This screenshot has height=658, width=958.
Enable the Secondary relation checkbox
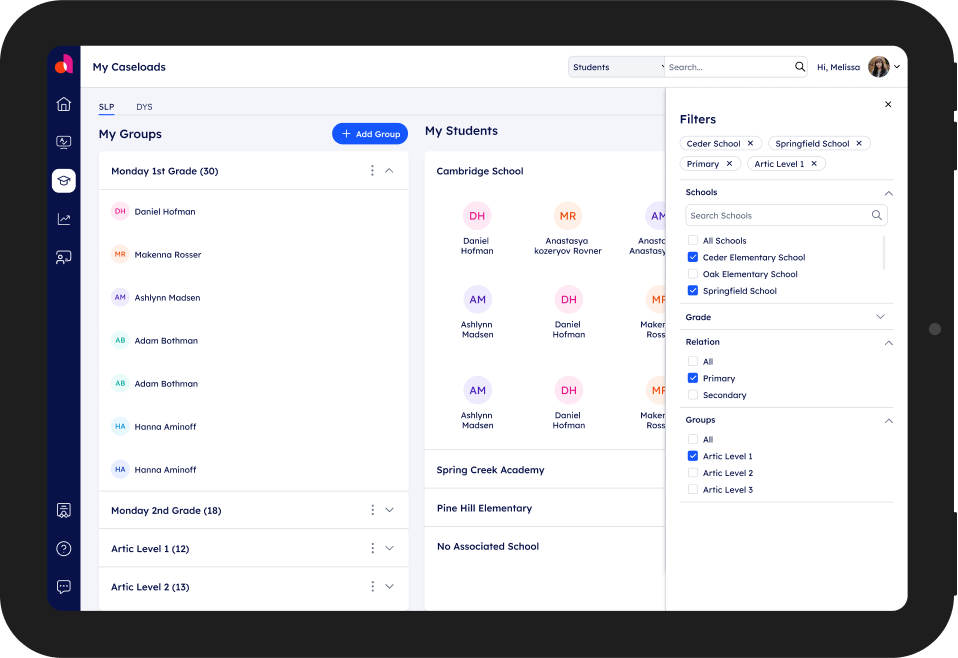click(693, 395)
